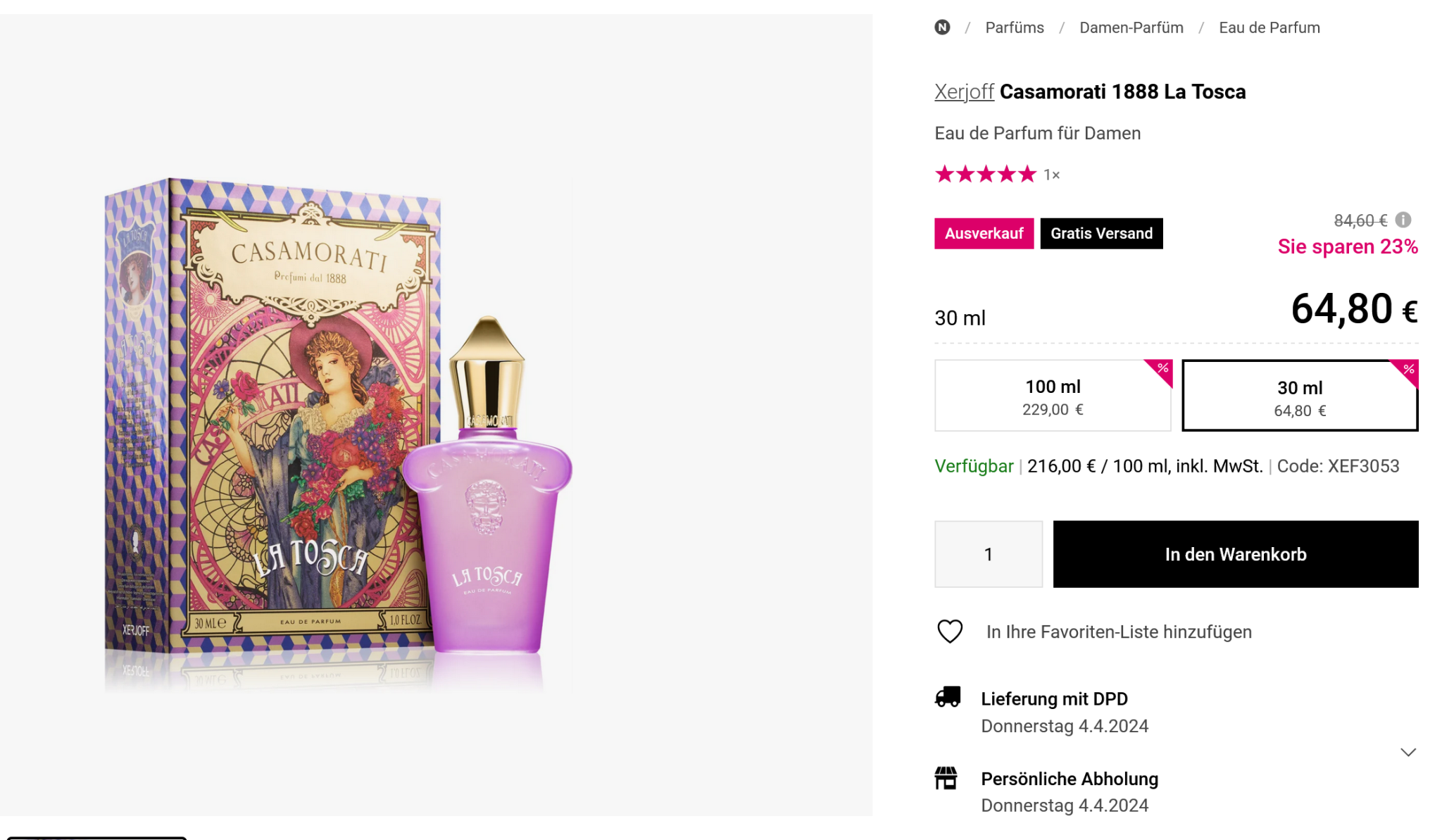Click the discount percent badge on 100 ml
This screenshot has height=840, width=1442.
pos(1162,369)
